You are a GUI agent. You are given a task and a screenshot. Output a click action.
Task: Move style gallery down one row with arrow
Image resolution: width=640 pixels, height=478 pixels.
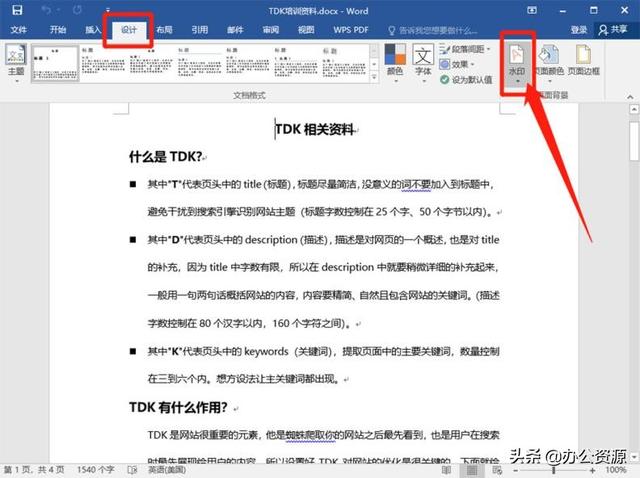tap(374, 64)
